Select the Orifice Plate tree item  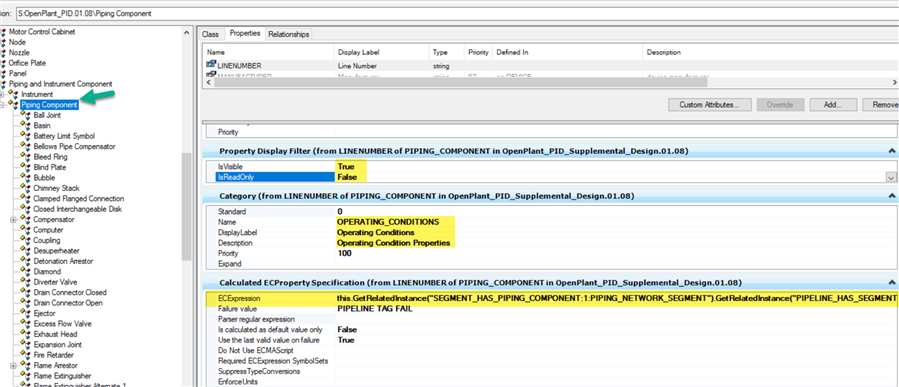pos(27,63)
